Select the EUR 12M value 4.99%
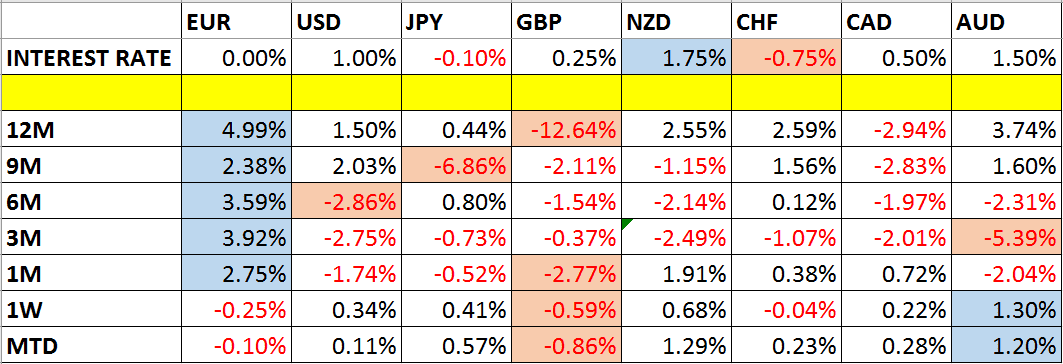 click(237, 128)
